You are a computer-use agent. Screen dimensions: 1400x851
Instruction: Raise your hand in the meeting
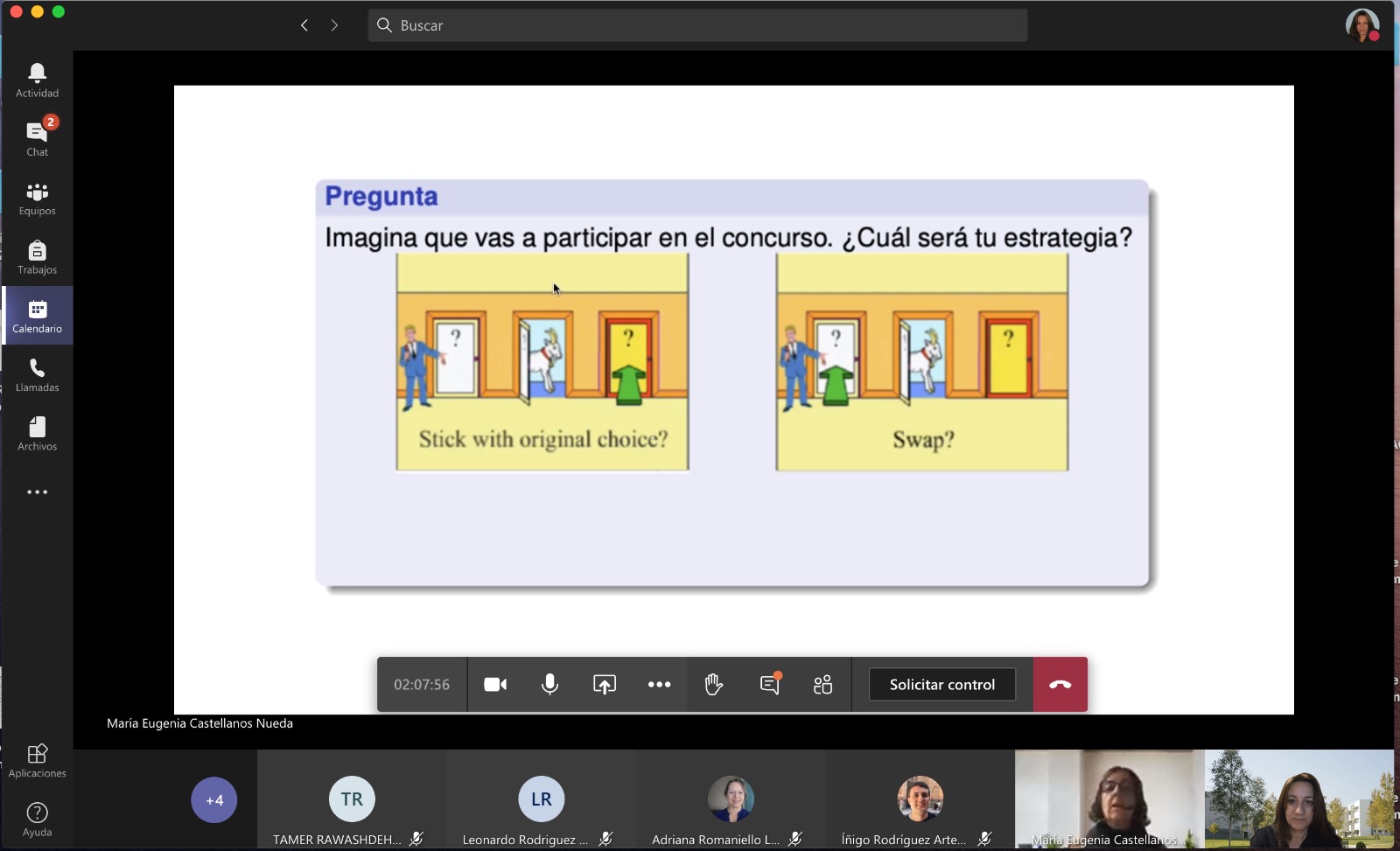point(714,685)
